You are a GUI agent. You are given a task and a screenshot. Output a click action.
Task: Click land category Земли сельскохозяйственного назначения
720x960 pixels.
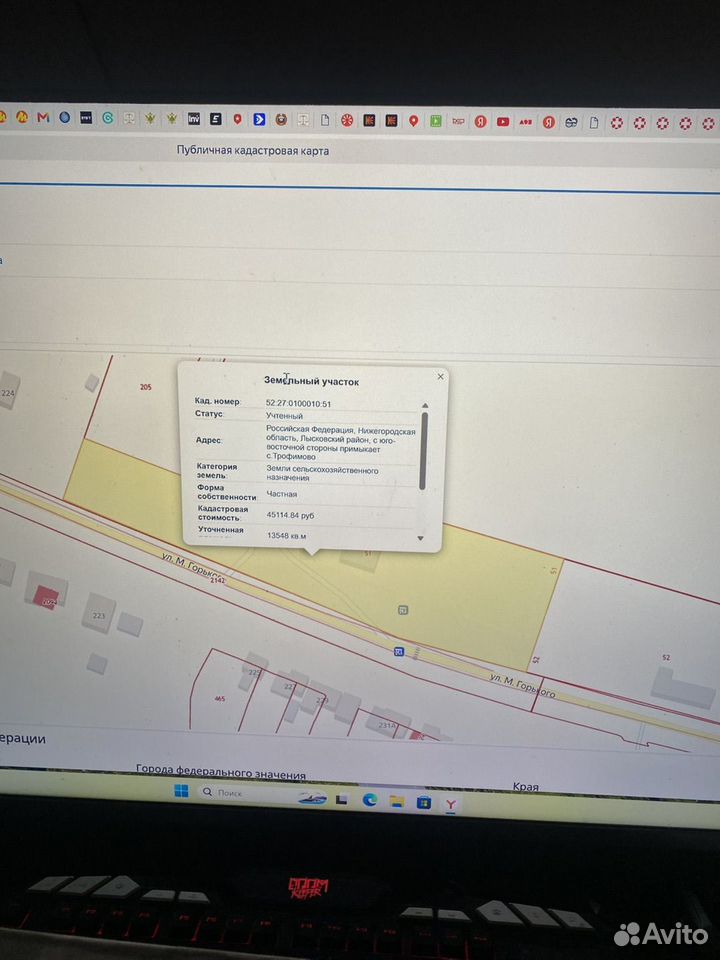322,473
